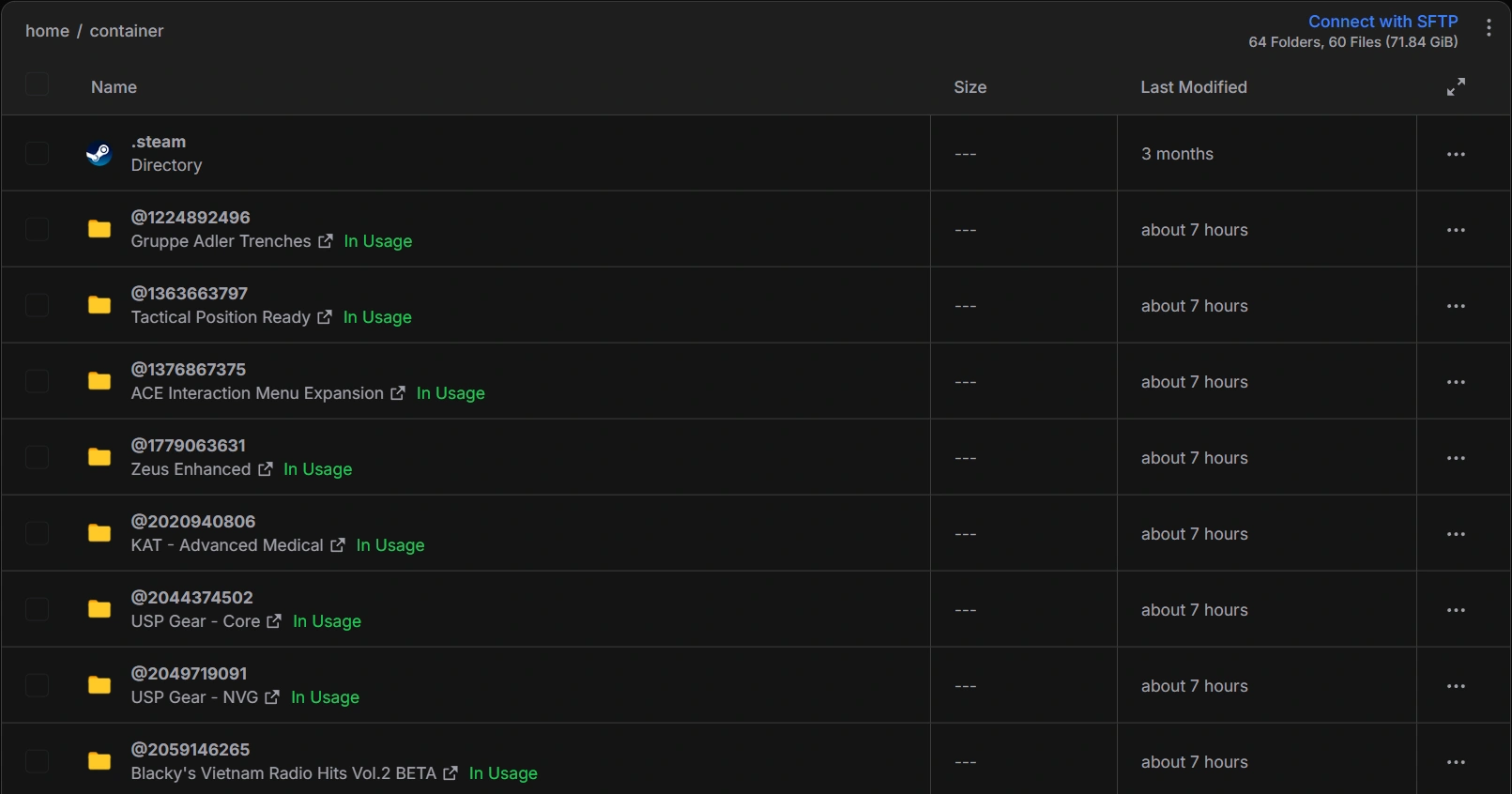
Task: Open row options for @2020940806 folder
Action: [x=1456, y=534]
